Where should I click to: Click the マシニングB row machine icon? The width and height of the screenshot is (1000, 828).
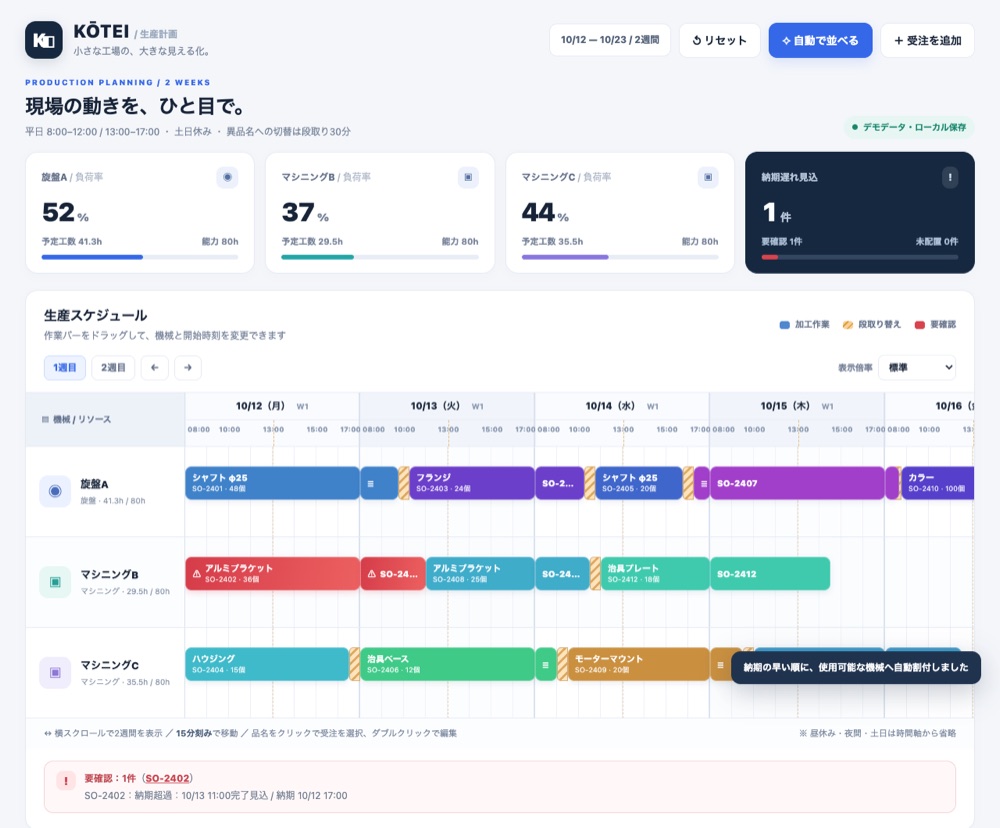(x=55, y=582)
